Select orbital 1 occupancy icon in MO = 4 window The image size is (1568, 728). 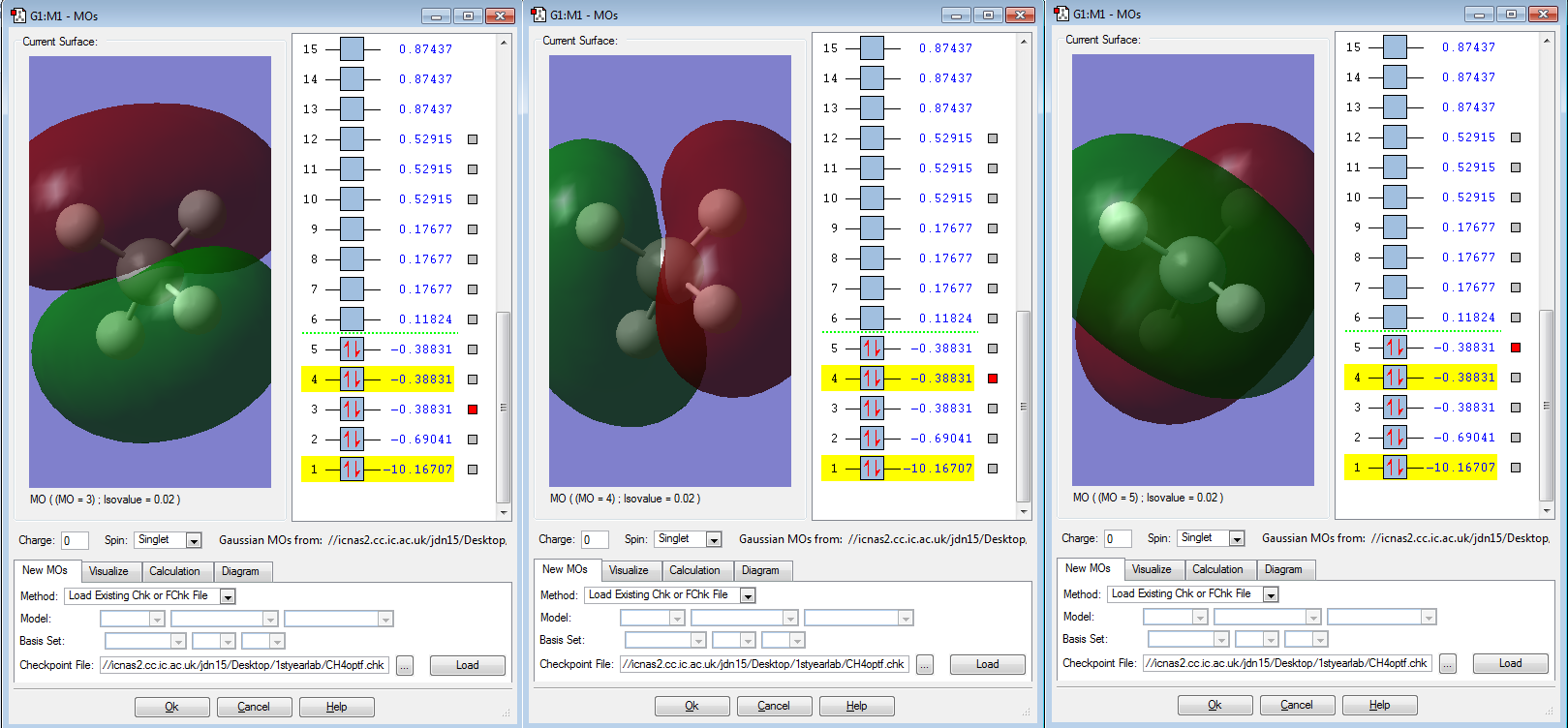872,469
